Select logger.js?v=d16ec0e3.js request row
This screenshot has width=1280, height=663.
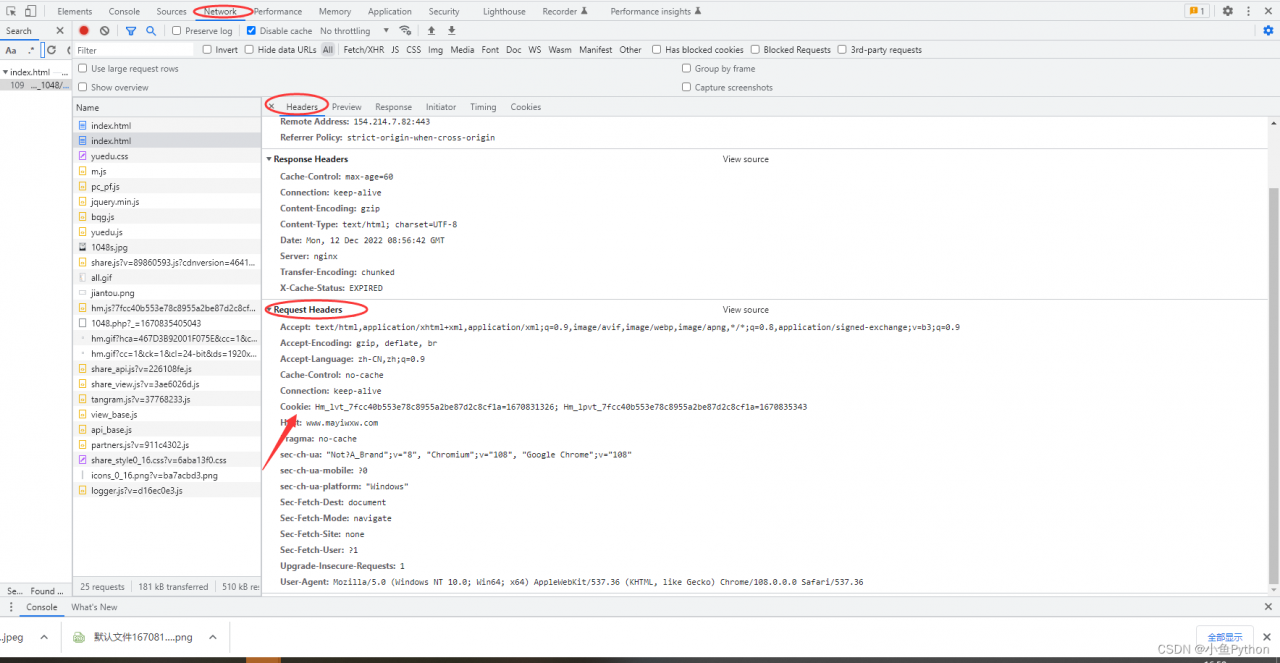pos(166,491)
